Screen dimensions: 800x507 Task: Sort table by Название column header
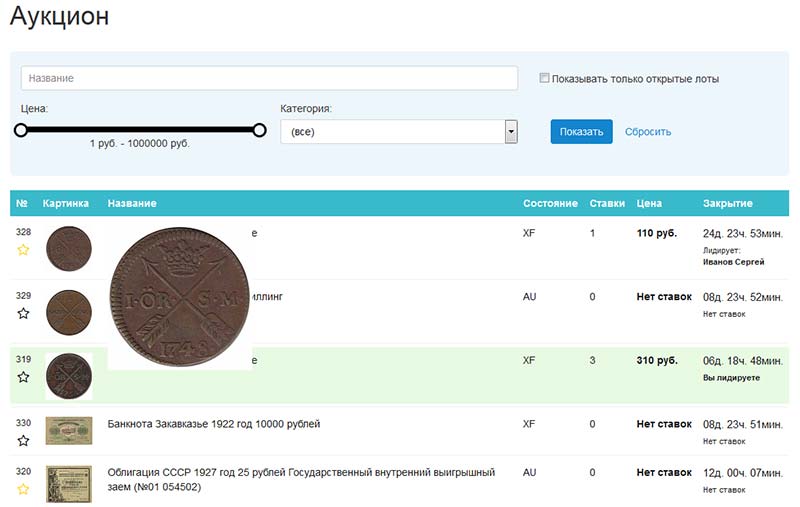132,203
